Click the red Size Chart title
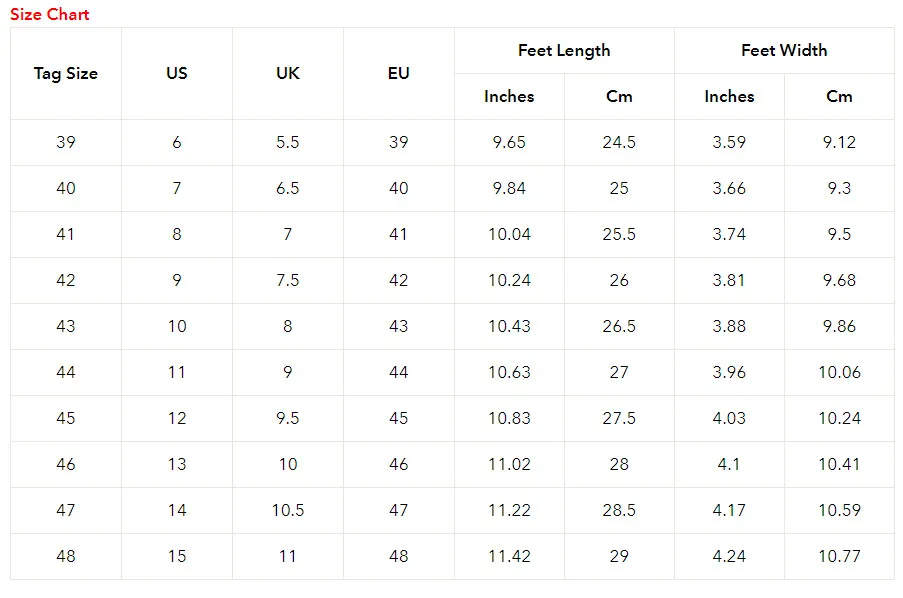The image size is (903, 598). (x=50, y=14)
